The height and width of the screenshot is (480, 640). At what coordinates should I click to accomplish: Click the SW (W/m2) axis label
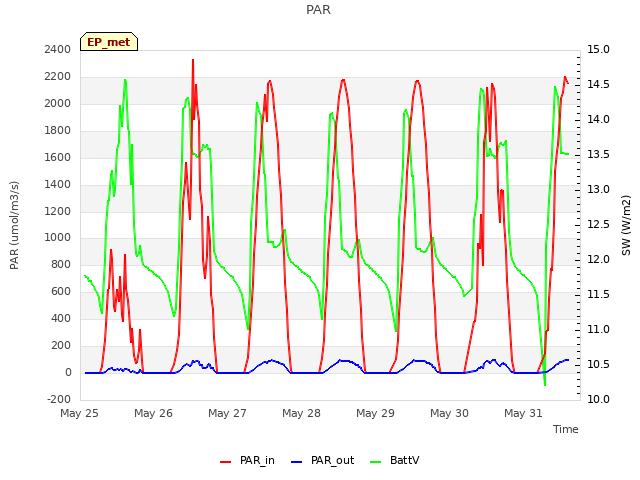[626, 225]
